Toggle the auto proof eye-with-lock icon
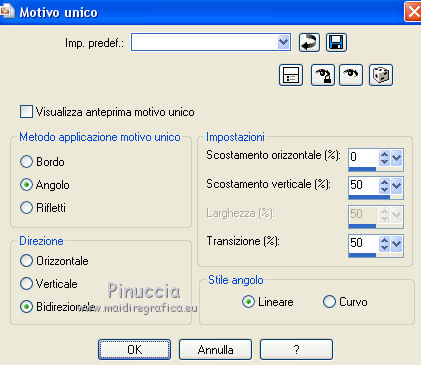The image size is (421, 365). click(322, 75)
